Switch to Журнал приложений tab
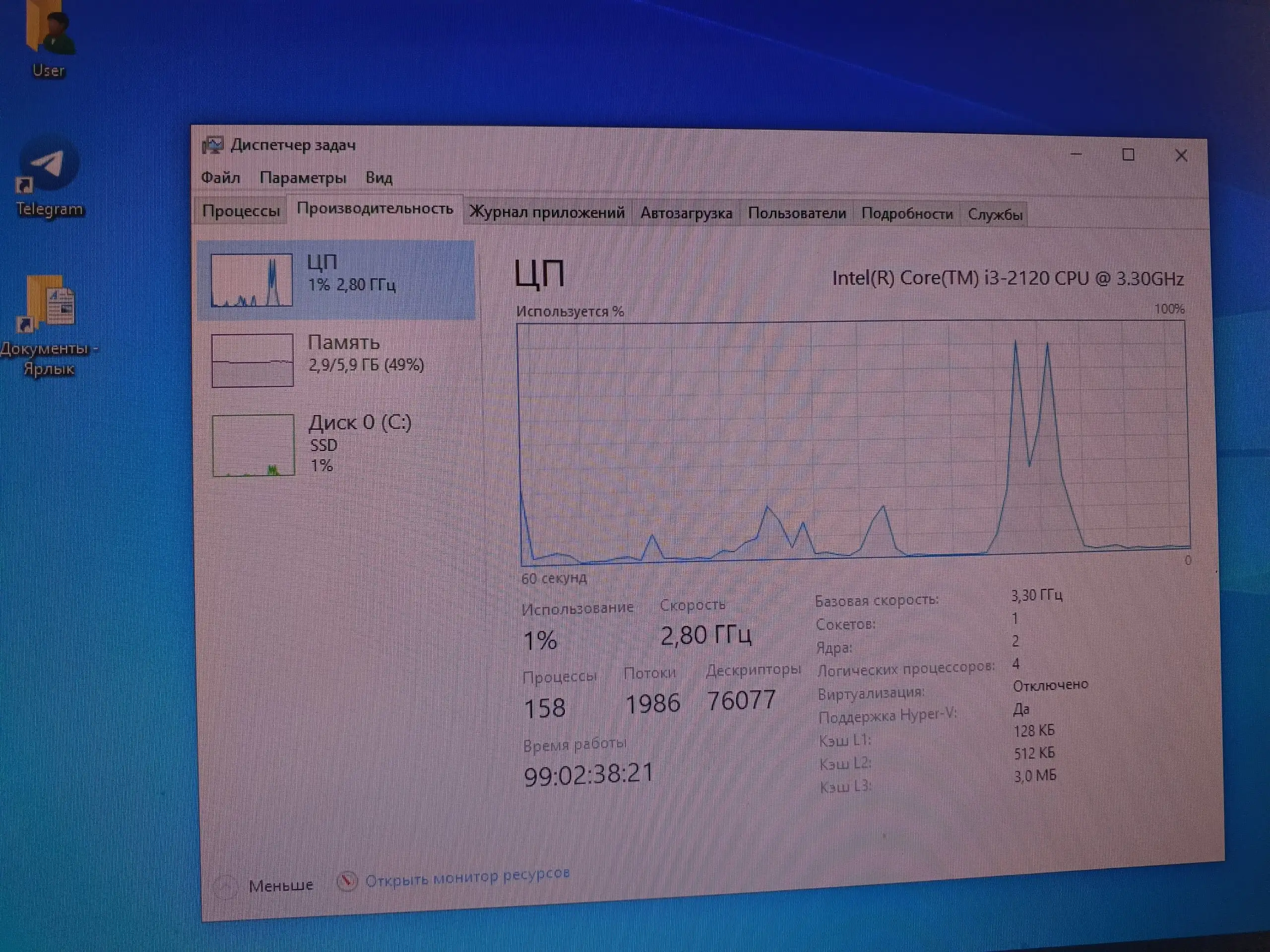 (x=547, y=213)
